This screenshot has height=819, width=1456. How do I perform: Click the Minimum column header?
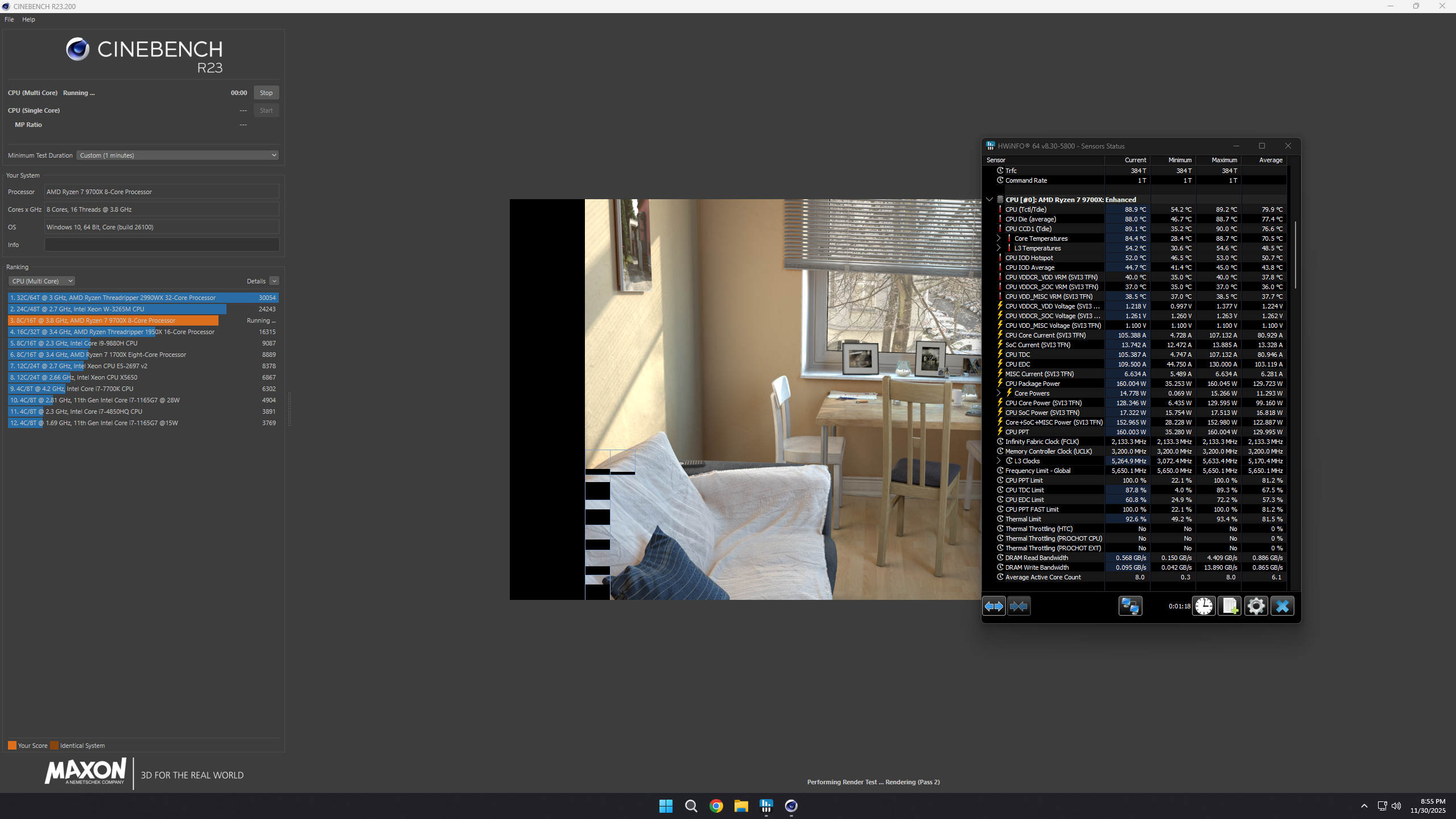pyautogui.click(x=1173, y=160)
